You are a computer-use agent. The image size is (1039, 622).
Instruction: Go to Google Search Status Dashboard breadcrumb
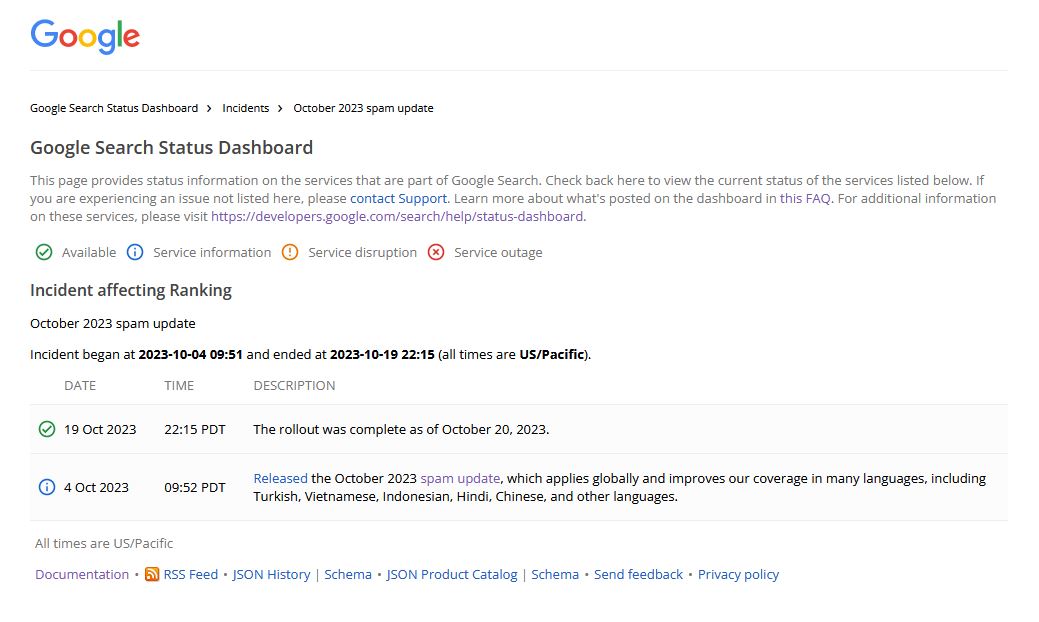pyautogui.click(x=114, y=108)
